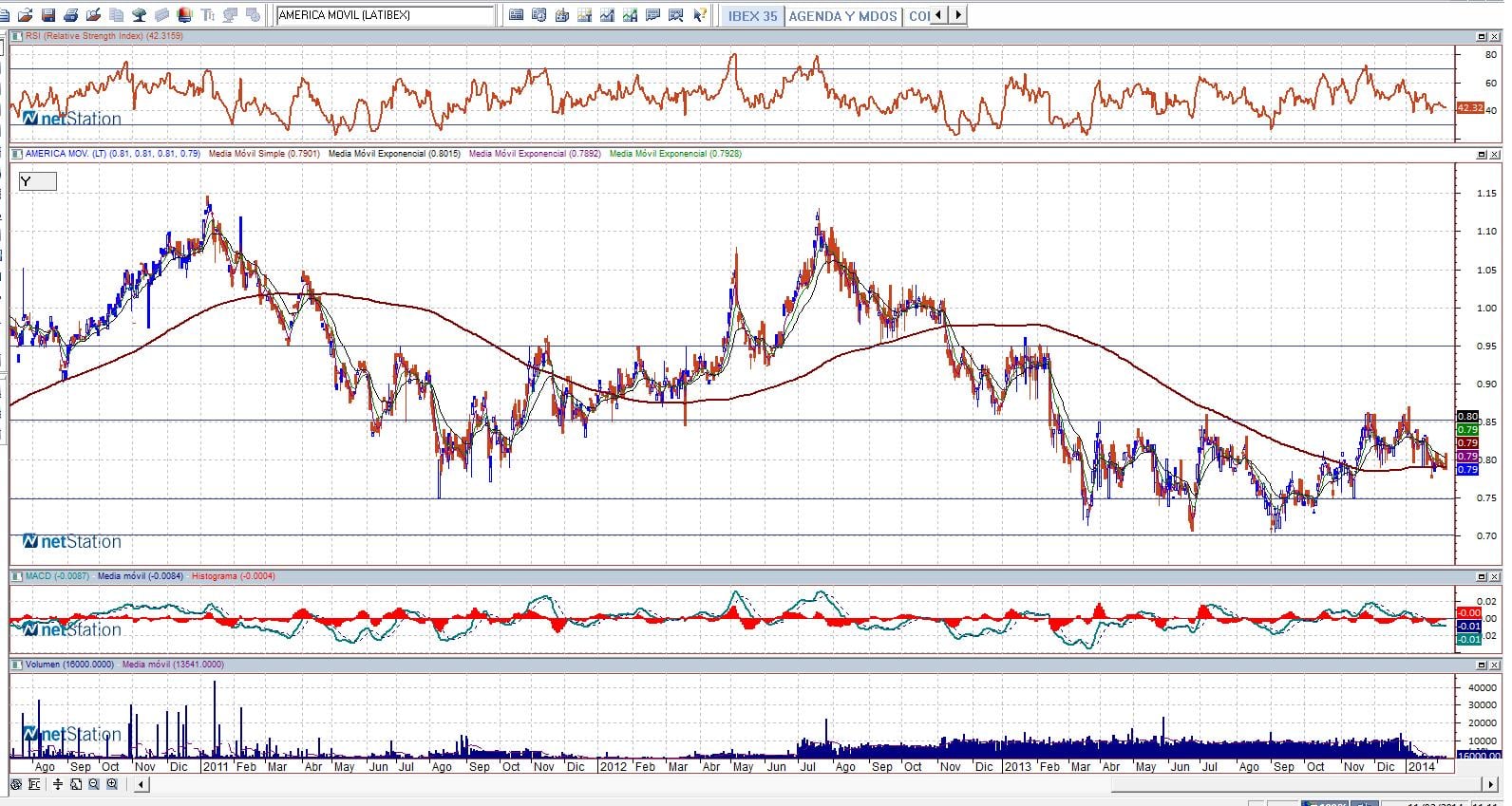This screenshot has height=806, width=1512.
Task: Activate the context help cursor icon
Action: tap(700, 15)
